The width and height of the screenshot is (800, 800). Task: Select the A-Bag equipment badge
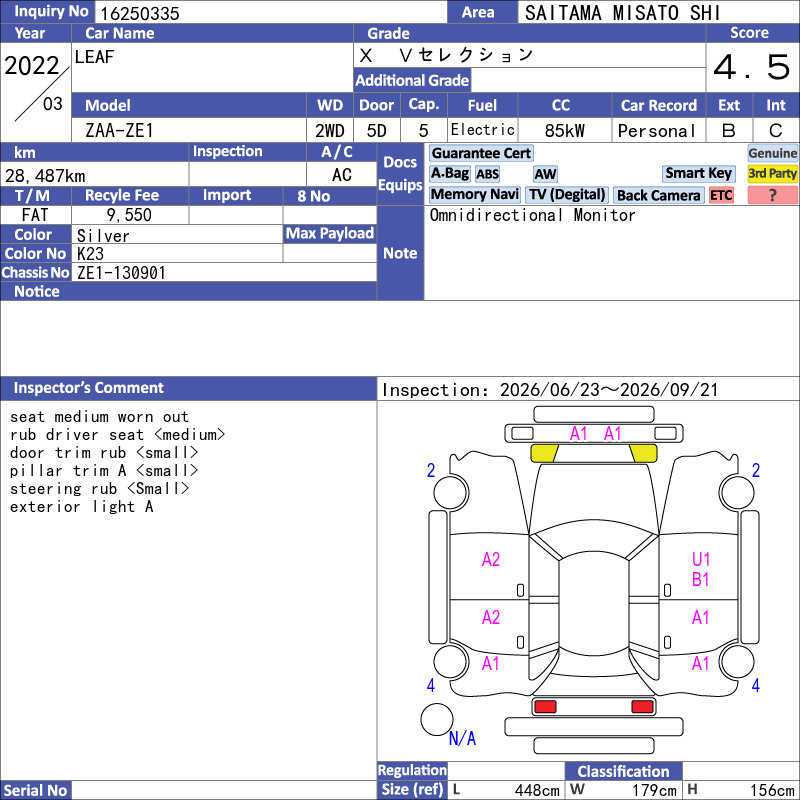point(449,174)
